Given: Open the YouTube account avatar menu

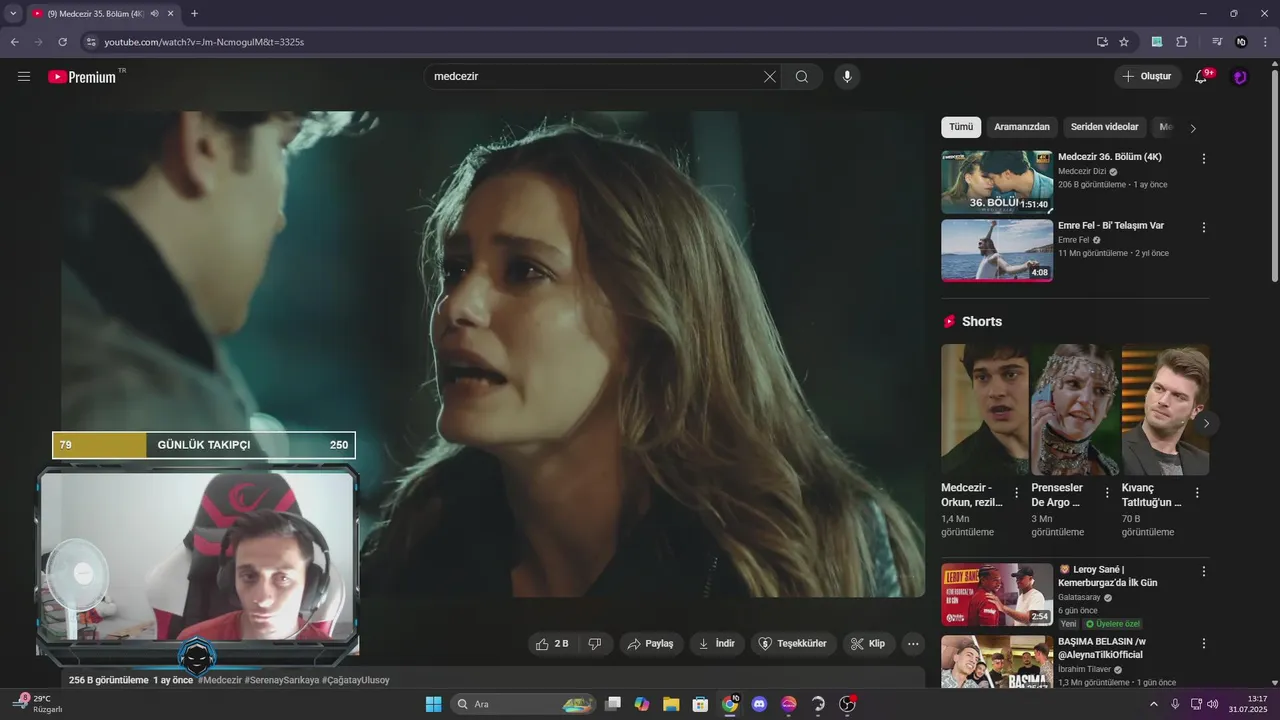Looking at the screenshot, I should pos(1240,77).
